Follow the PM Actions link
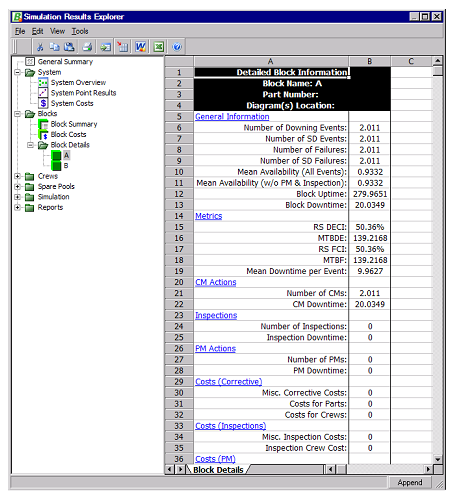 click(x=215, y=348)
